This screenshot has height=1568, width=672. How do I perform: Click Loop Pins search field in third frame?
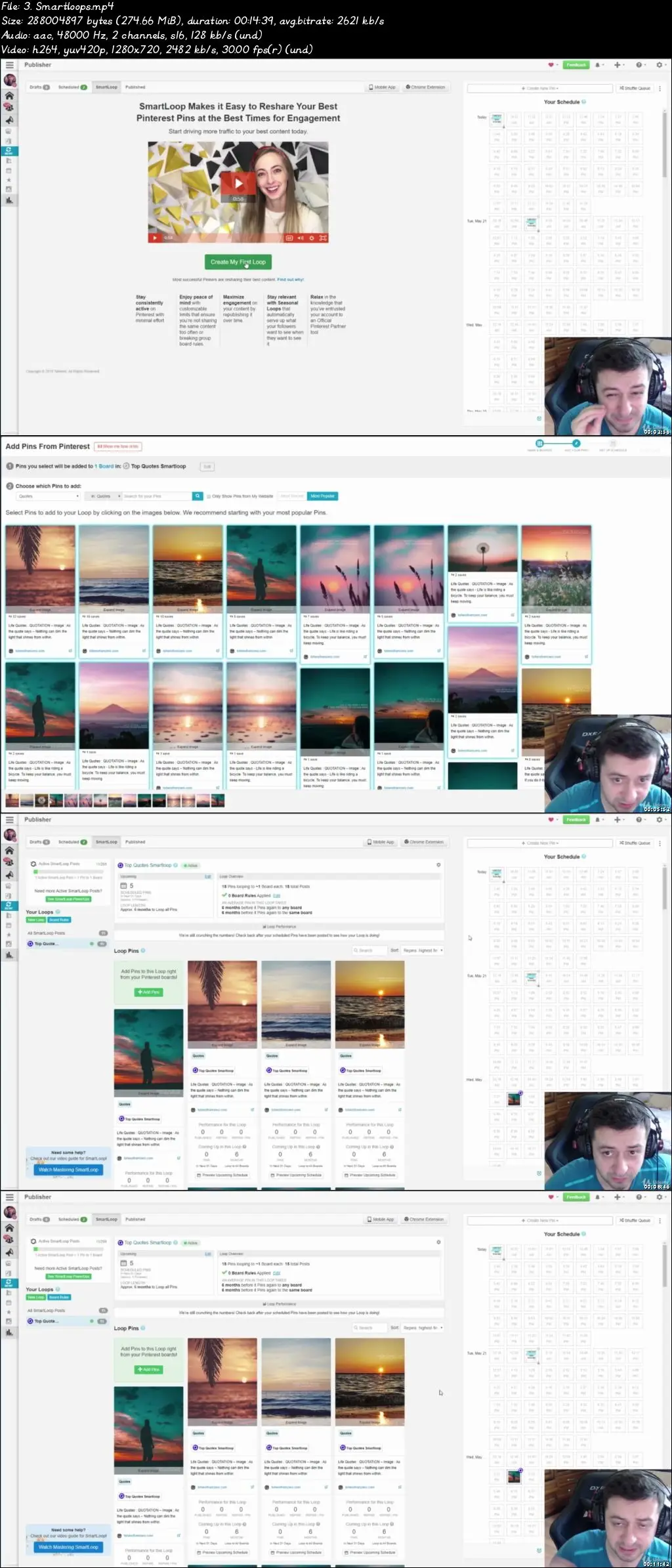tap(370, 950)
